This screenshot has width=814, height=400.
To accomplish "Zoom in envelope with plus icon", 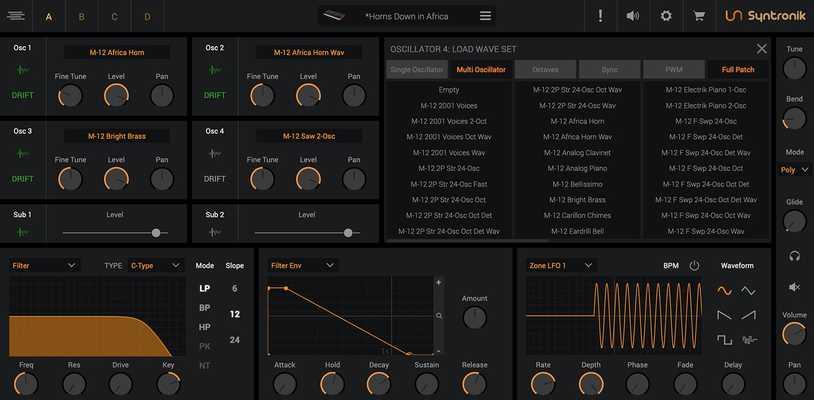I will [x=439, y=283].
